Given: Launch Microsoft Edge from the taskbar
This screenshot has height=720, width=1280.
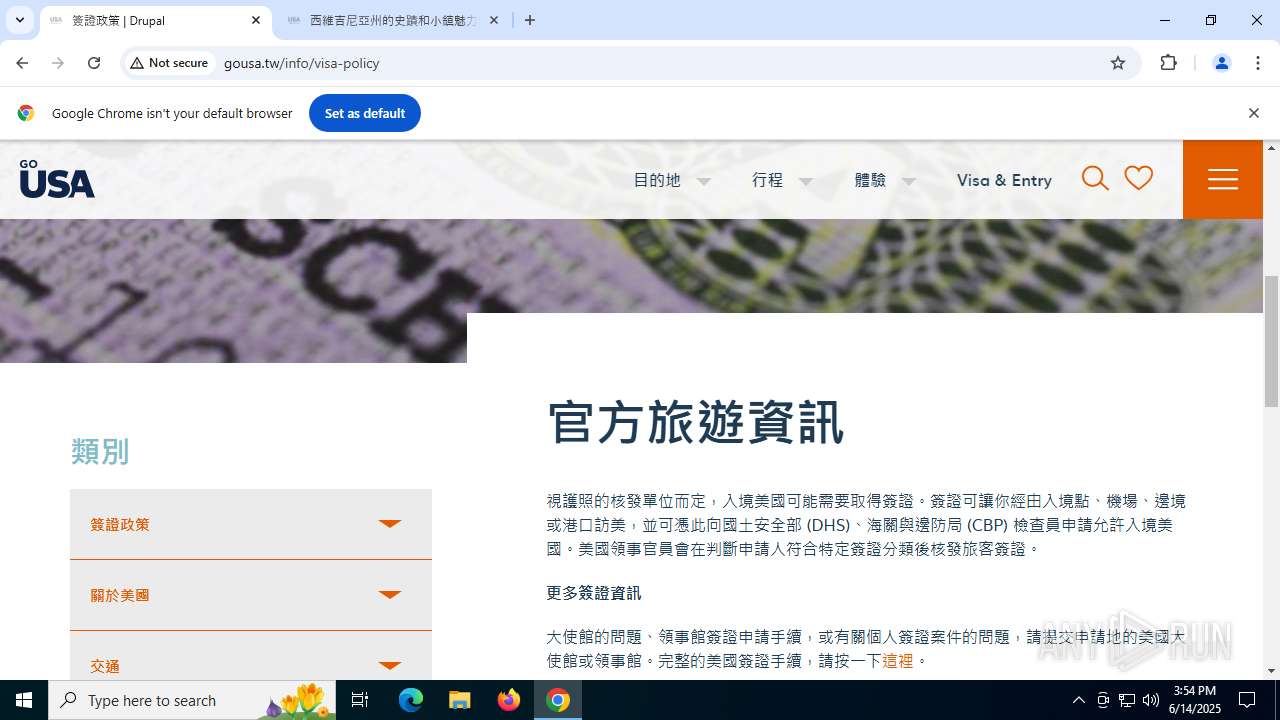Looking at the screenshot, I should tap(411, 700).
